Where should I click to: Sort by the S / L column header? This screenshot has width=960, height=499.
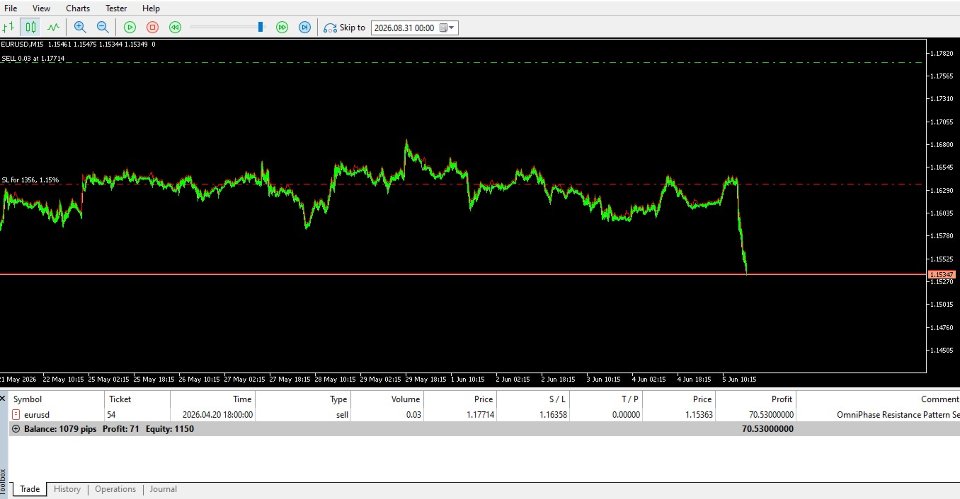(x=533, y=399)
